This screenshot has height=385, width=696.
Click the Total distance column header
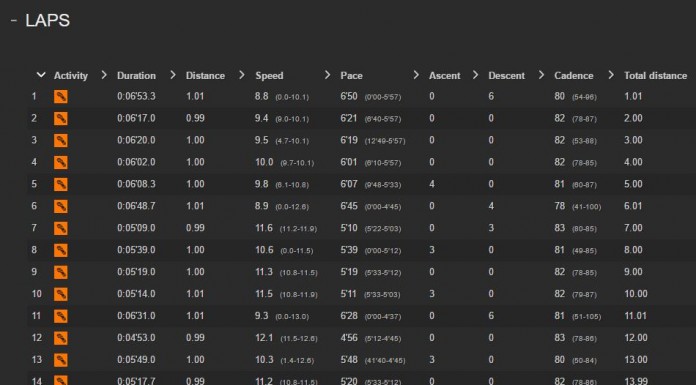tap(656, 75)
